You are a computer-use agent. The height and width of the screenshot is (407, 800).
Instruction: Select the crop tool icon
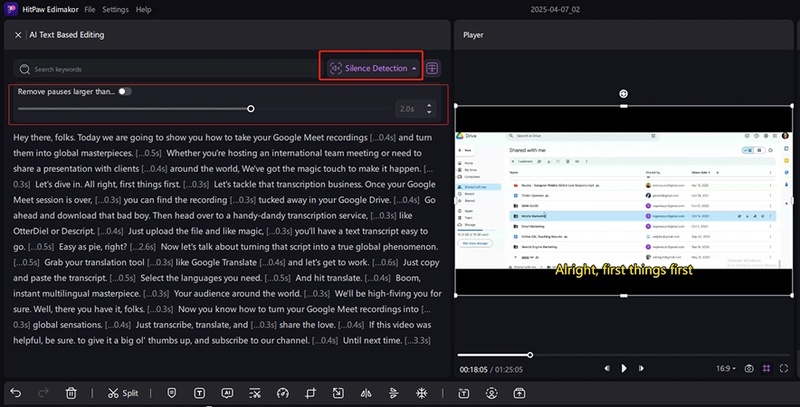311,392
